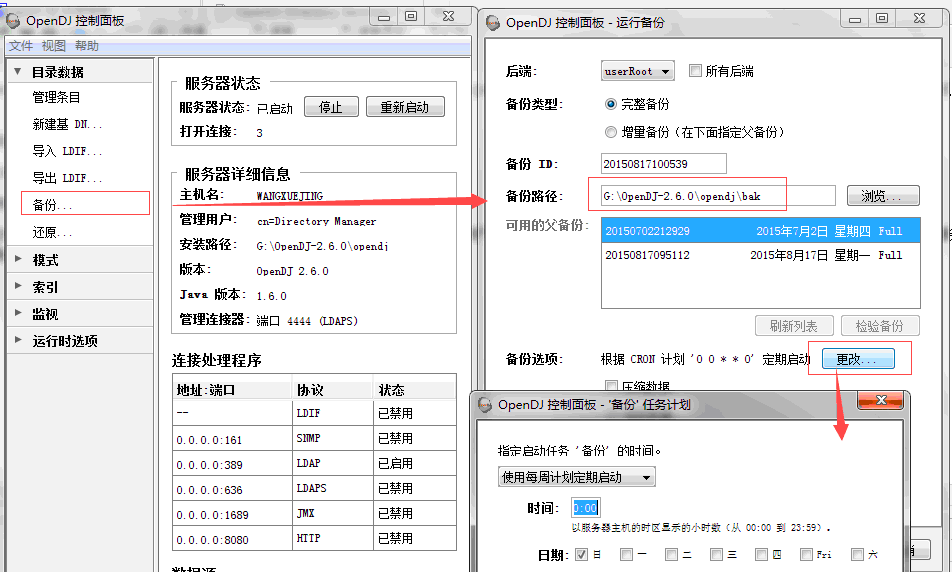Open the userRoot backend dropdown
Viewport: 952px width, 572px height.
click(x=638, y=71)
